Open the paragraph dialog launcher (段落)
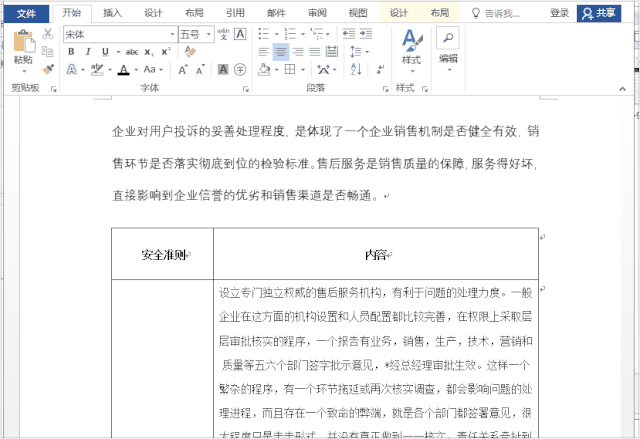640x439 pixels. [x=385, y=89]
